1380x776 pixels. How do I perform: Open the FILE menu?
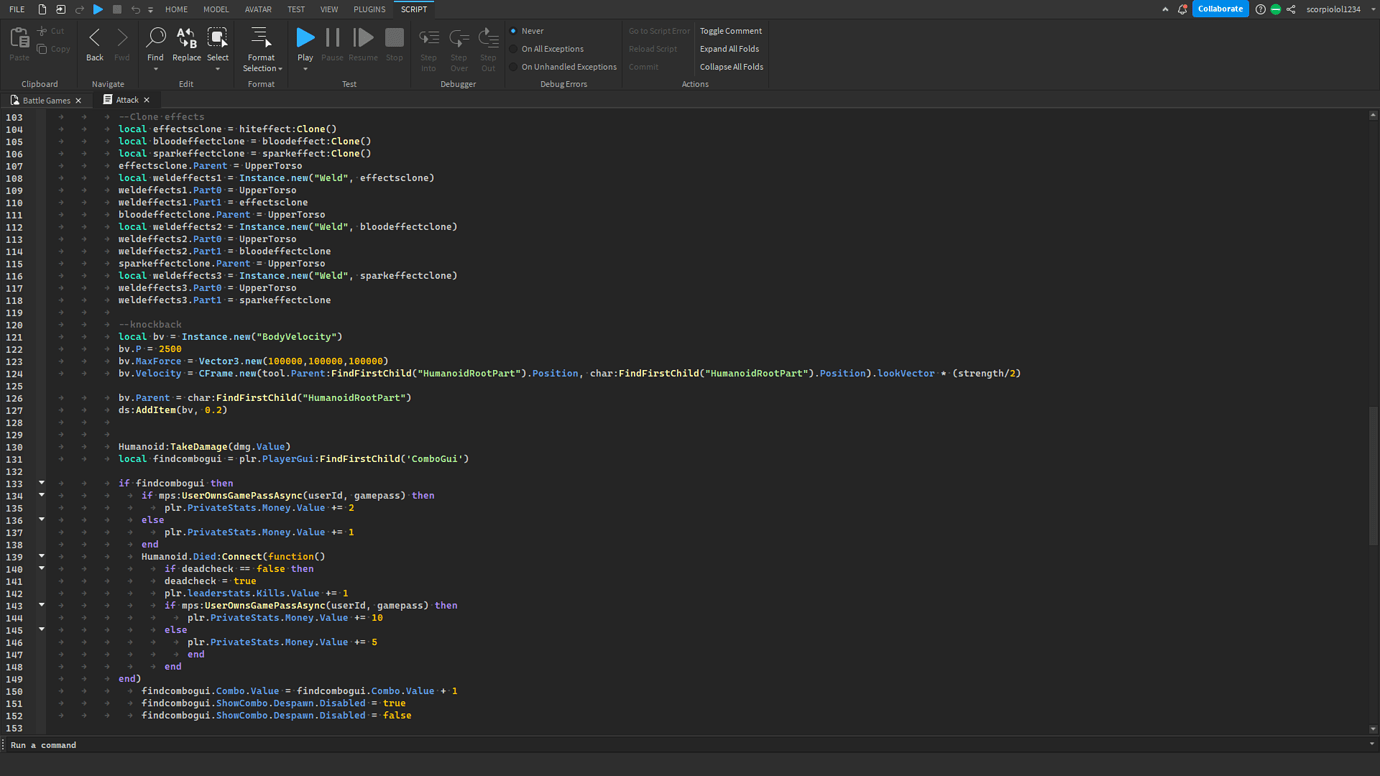pos(17,9)
